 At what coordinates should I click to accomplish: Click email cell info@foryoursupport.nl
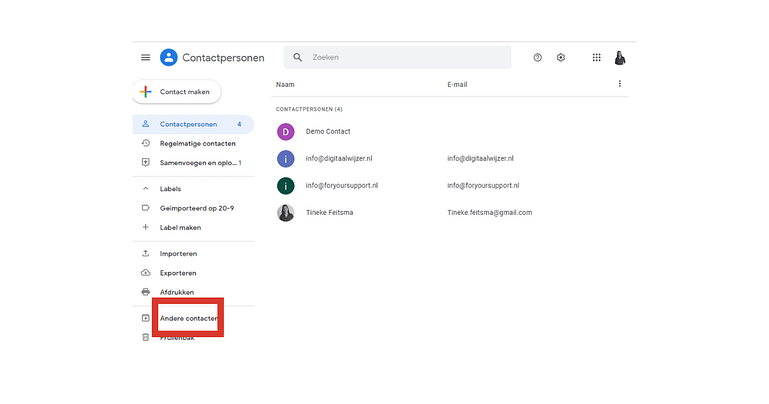(483, 185)
